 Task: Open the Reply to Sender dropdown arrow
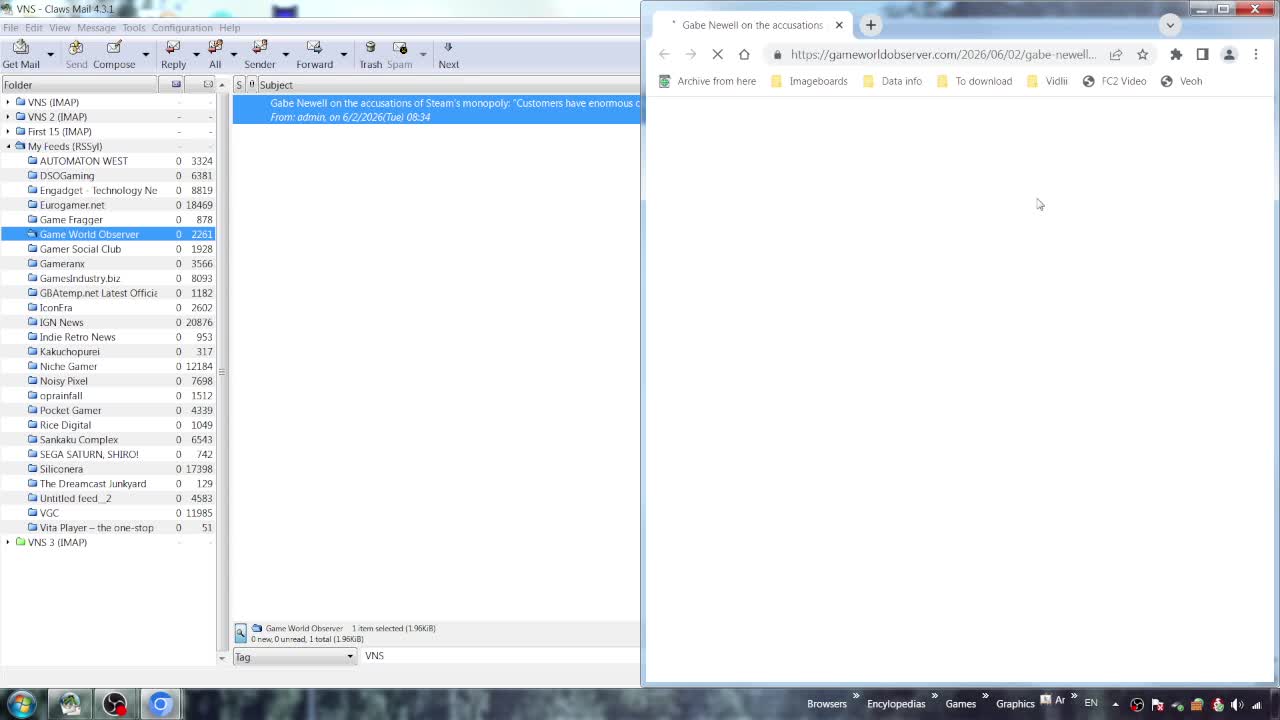point(285,54)
